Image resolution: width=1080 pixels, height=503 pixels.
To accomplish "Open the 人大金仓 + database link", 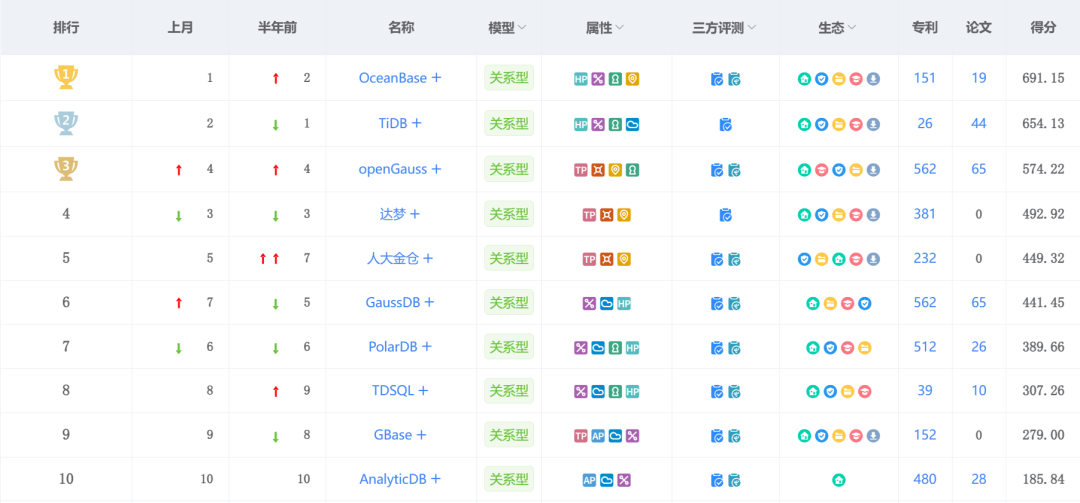I will [400, 258].
